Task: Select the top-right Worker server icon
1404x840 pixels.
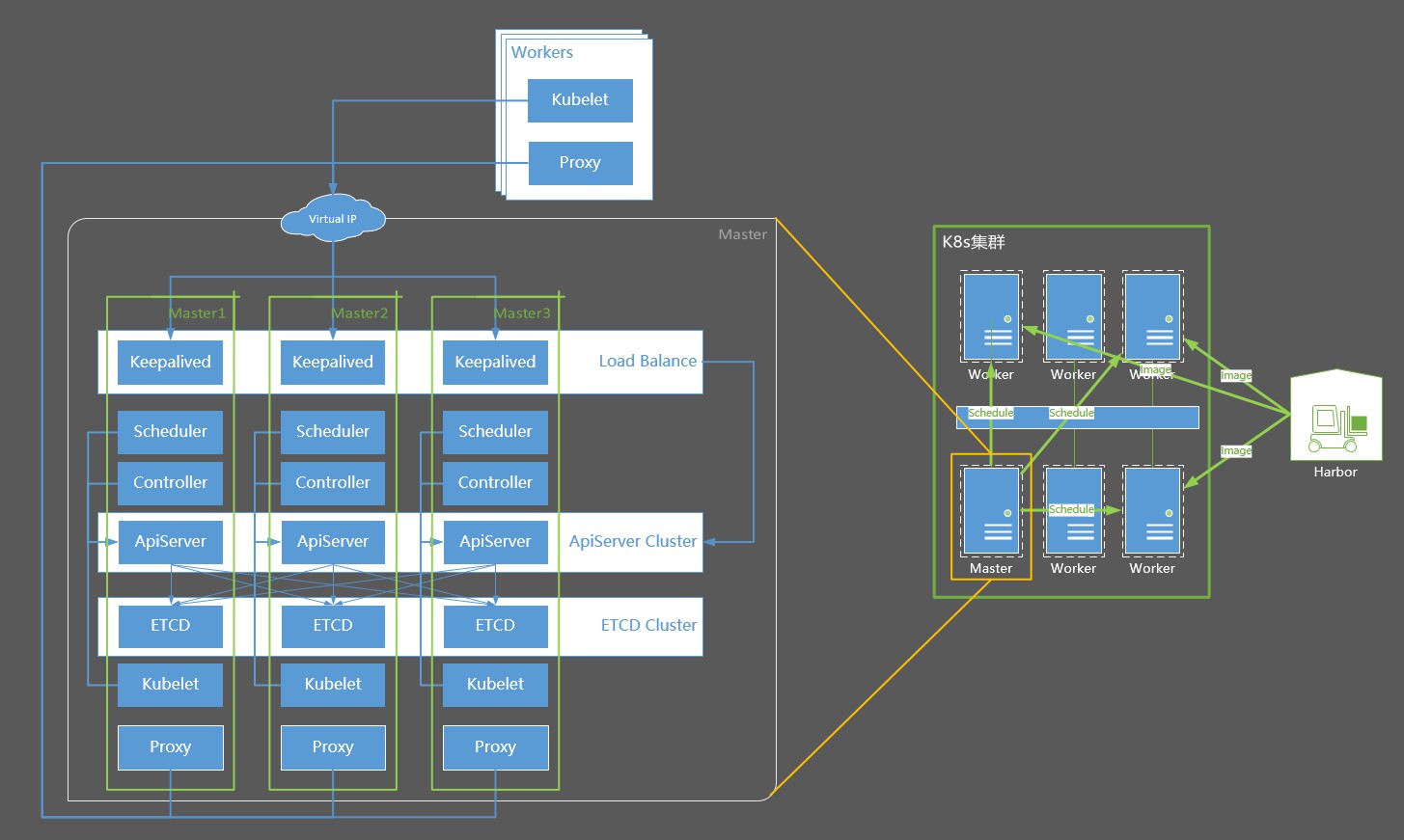Action: click(1153, 316)
